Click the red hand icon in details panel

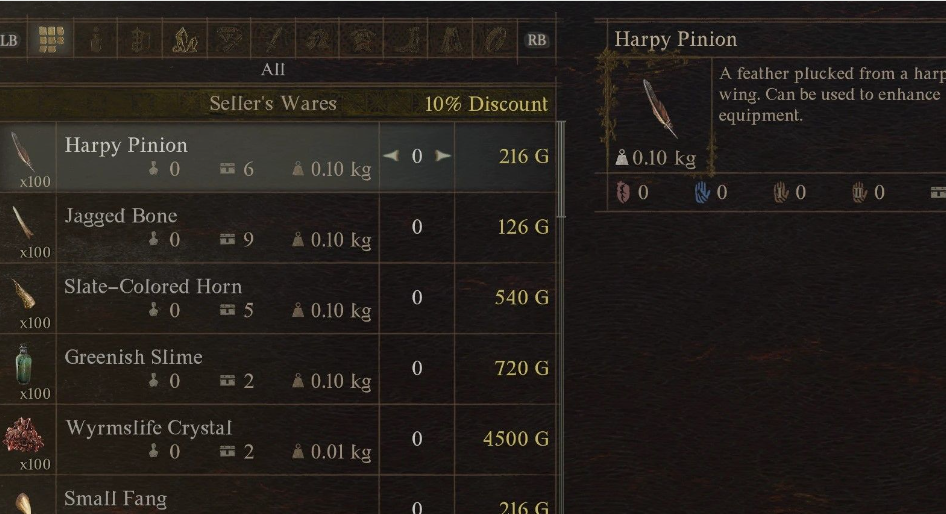[x=624, y=192]
